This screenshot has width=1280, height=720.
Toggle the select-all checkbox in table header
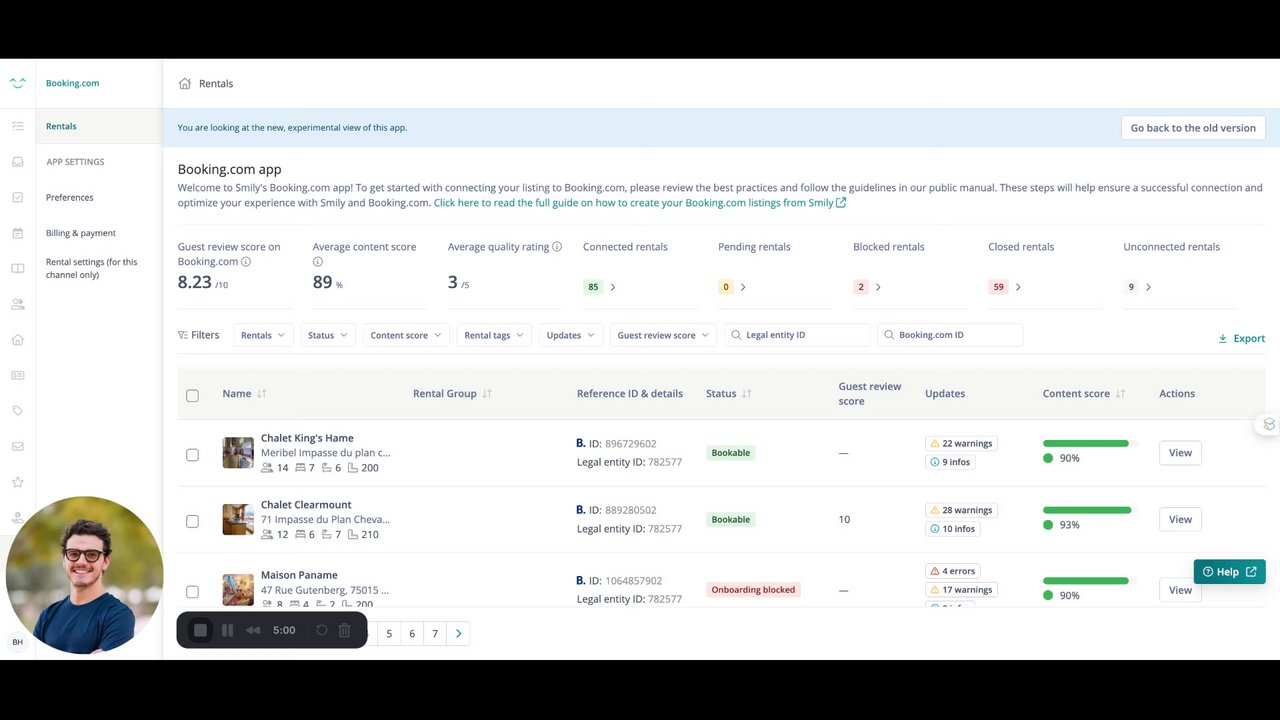(192, 395)
